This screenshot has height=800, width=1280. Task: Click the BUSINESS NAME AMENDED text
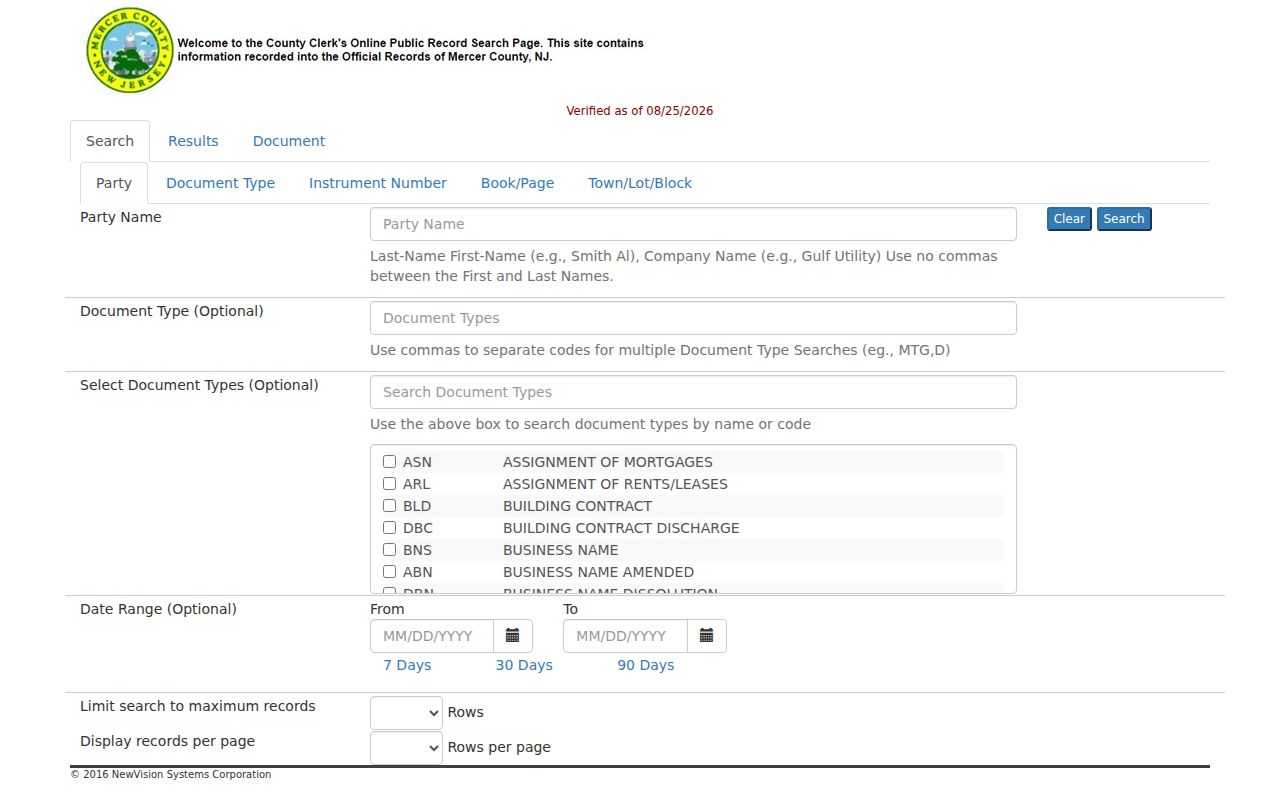598,572
